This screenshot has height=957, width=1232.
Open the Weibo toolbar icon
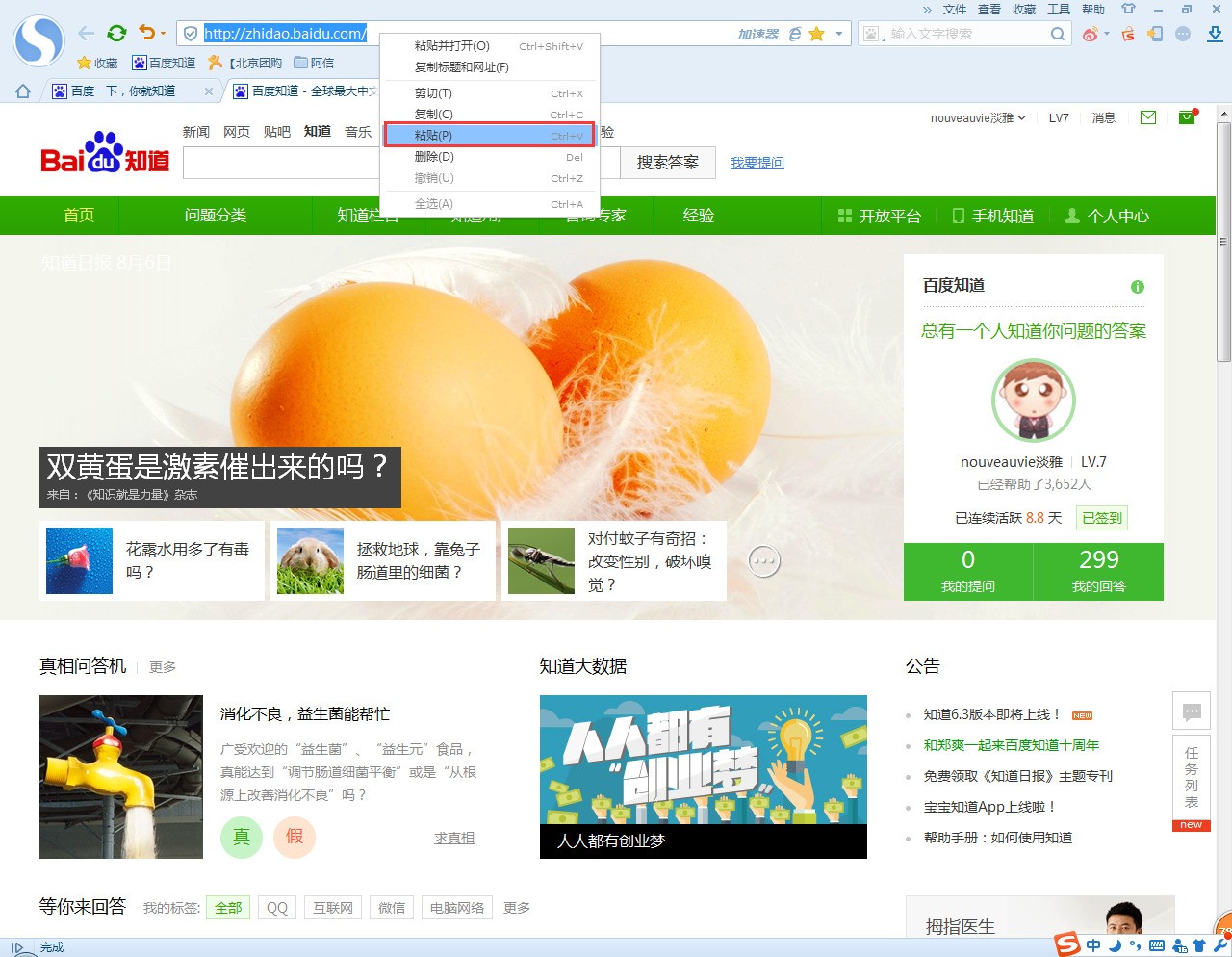pos(1091,34)
